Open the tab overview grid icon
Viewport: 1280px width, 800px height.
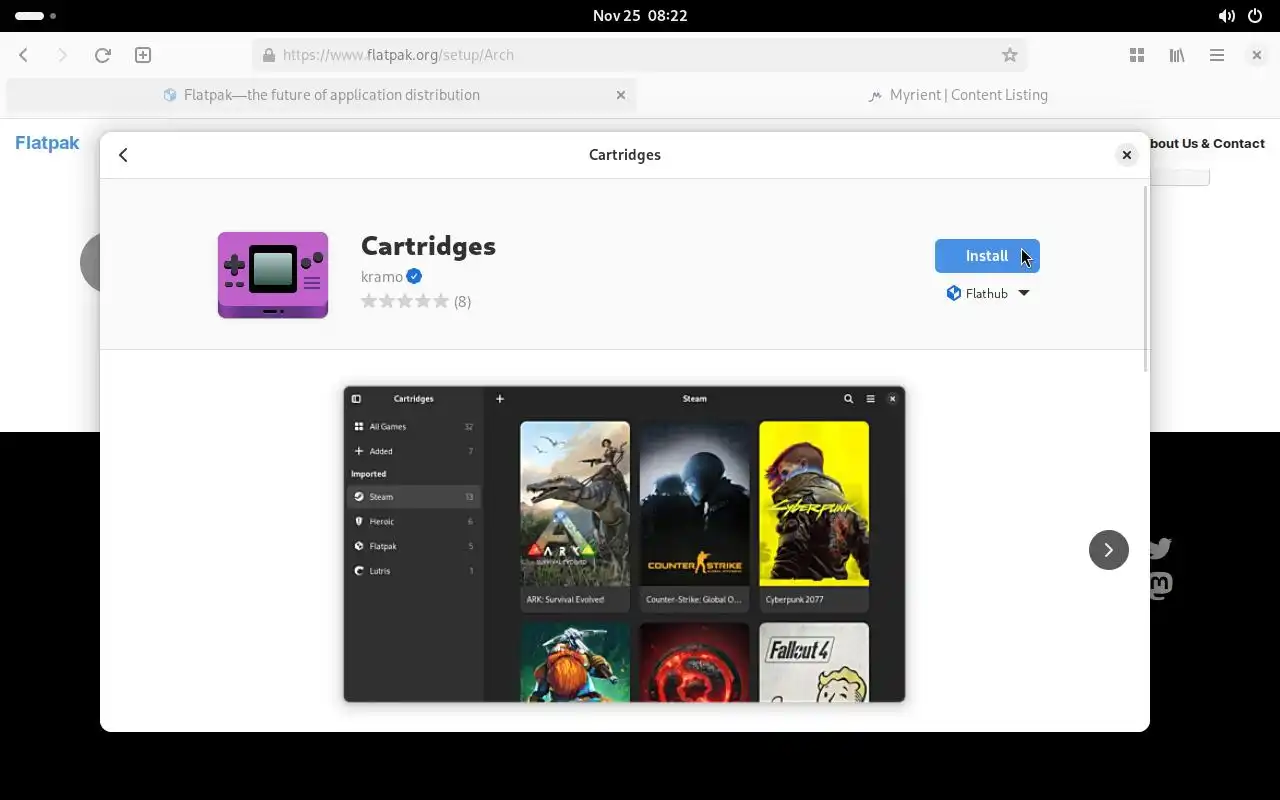coord(1137,55)
